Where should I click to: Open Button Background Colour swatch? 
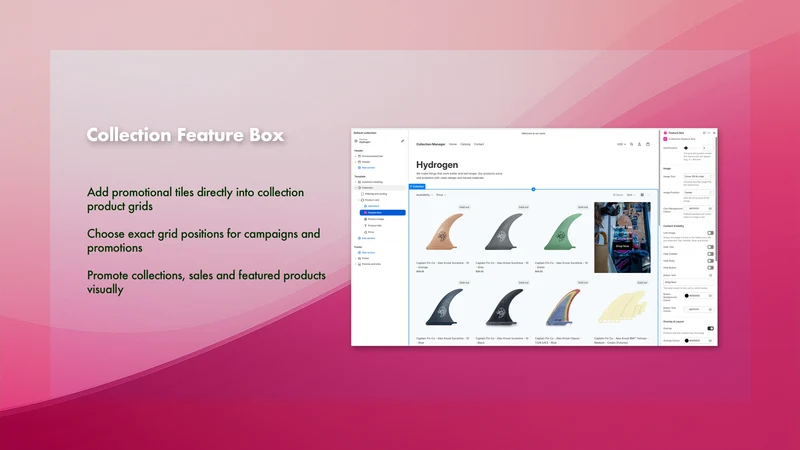[687, 296]
